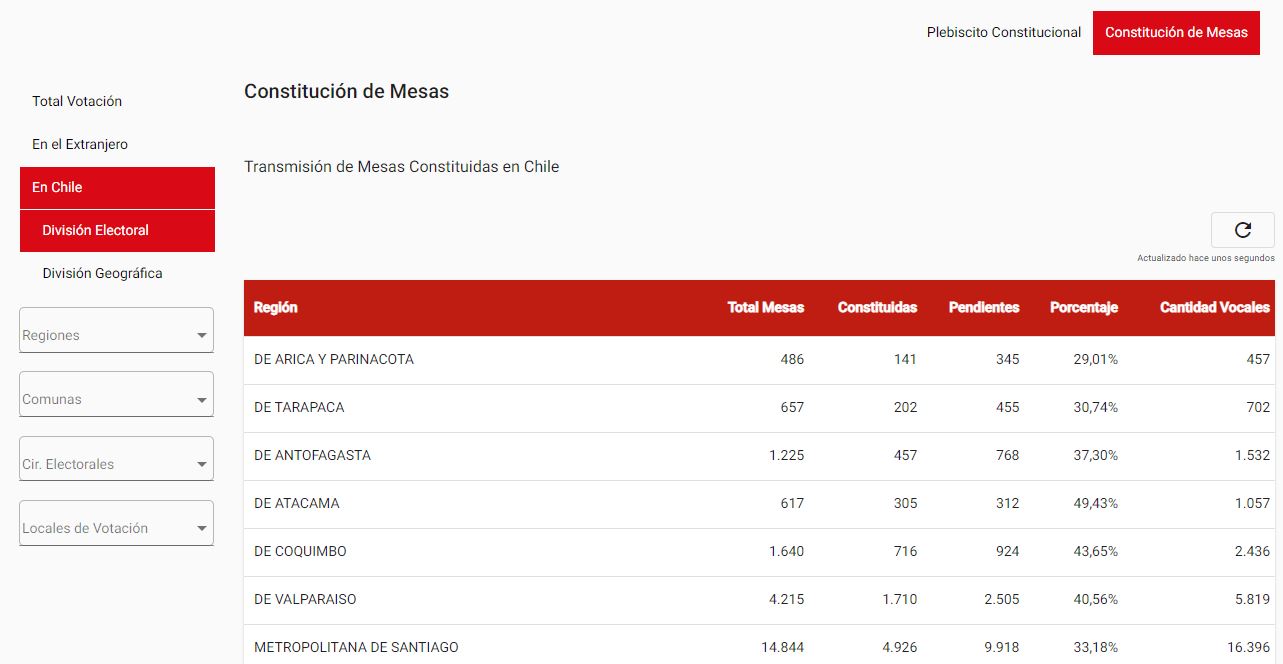This screenshot has height=664, width=1283.
Task: Click the Región column header
Action: pos(276,307)
